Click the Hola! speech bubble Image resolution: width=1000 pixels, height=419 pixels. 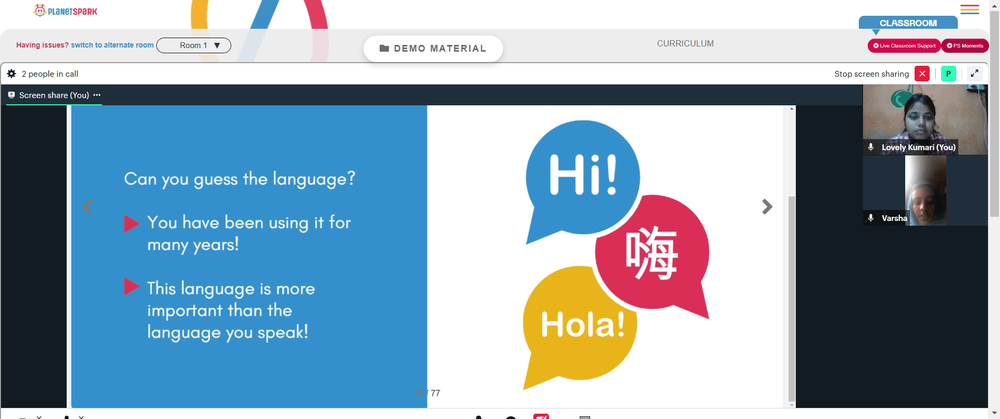[579, 327]
